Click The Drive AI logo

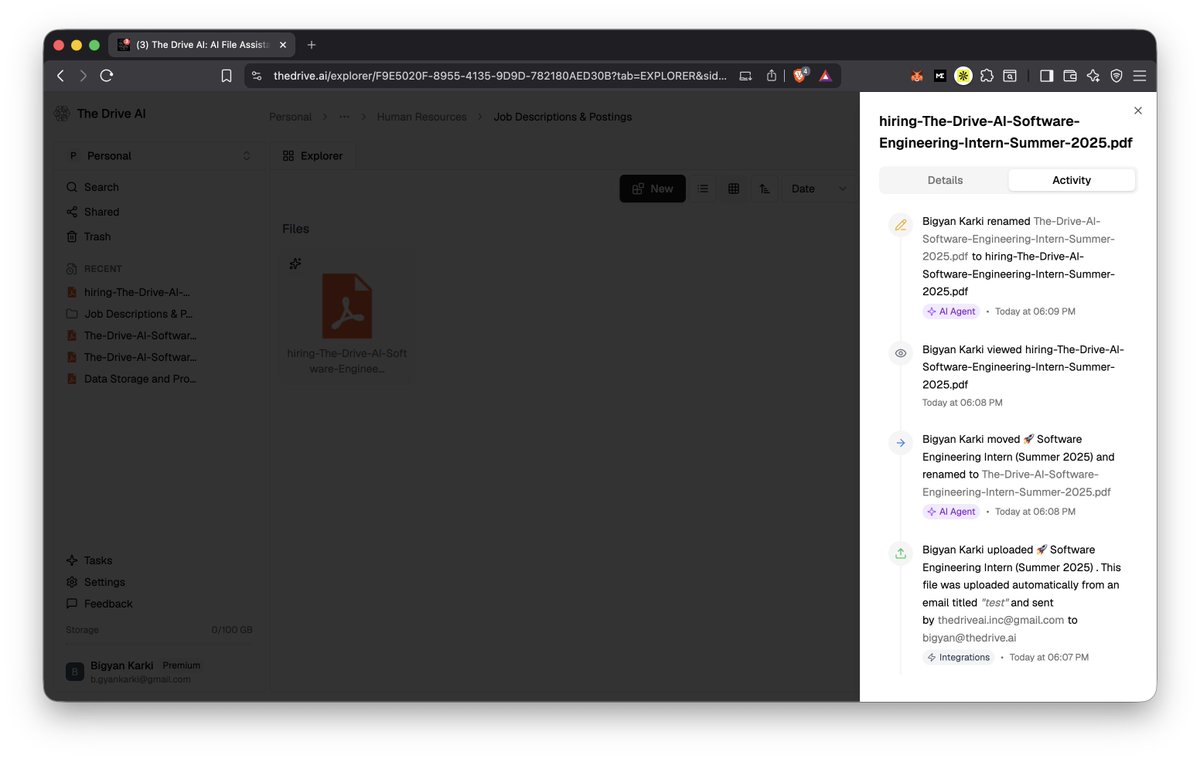[x=100, y=114]
